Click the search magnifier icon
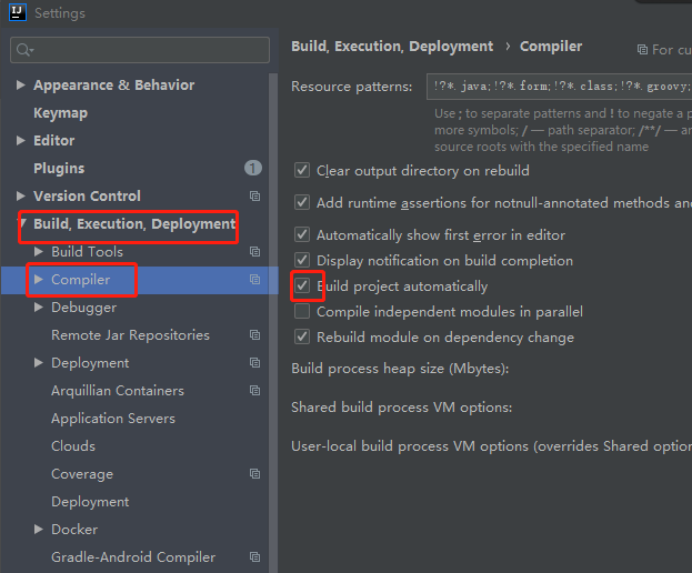The image size is (692, 573). coord(24,49)
